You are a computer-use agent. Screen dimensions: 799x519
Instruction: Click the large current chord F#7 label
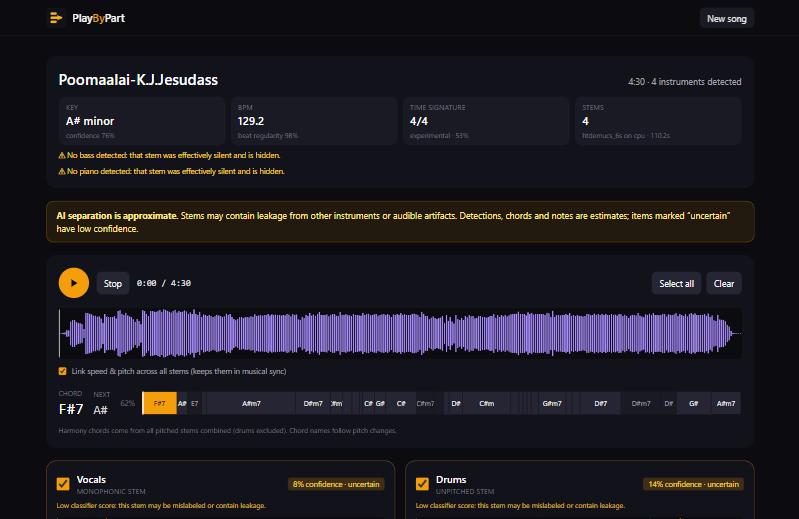coord(71,409)
